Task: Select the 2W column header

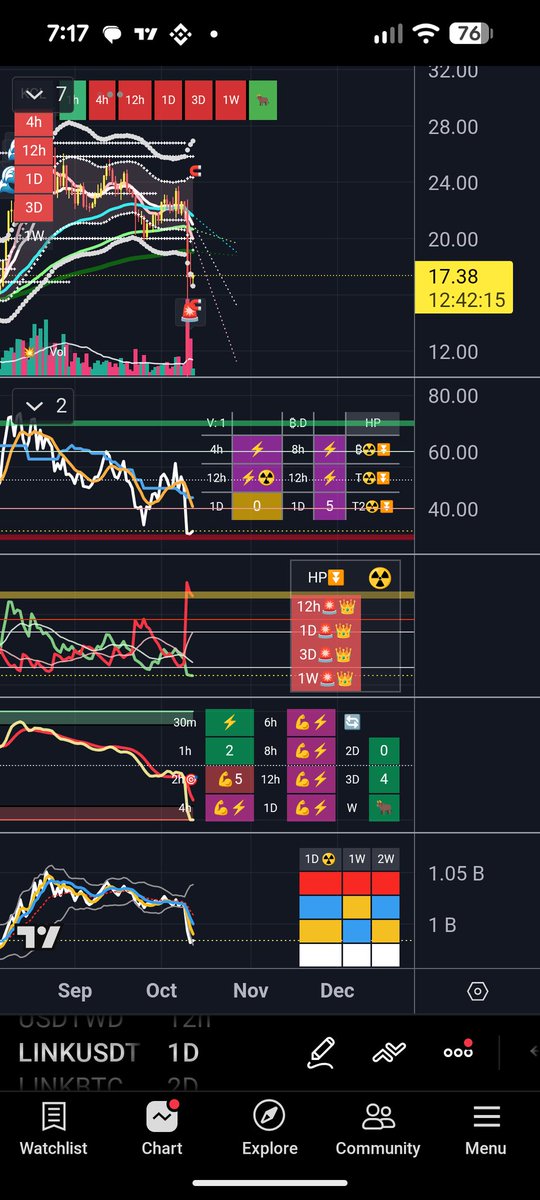Action: click(x=384, y=859)
